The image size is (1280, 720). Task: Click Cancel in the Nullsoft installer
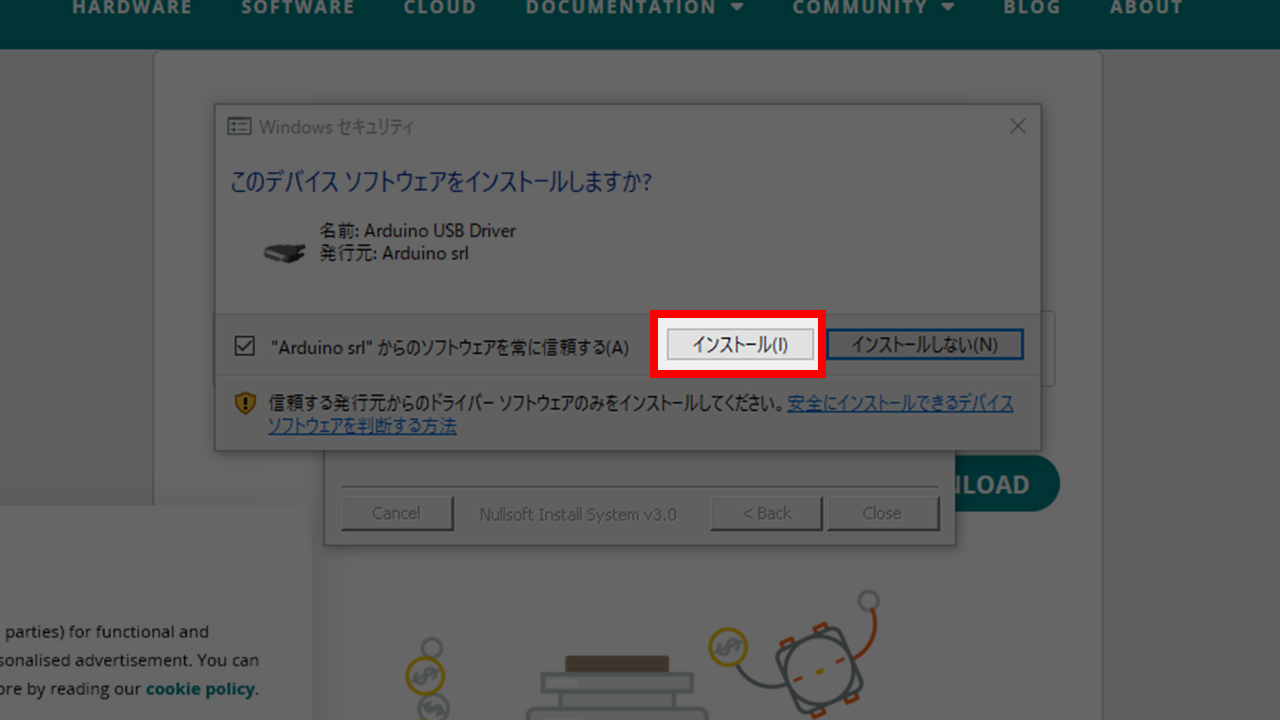click(x=396, y=513)
